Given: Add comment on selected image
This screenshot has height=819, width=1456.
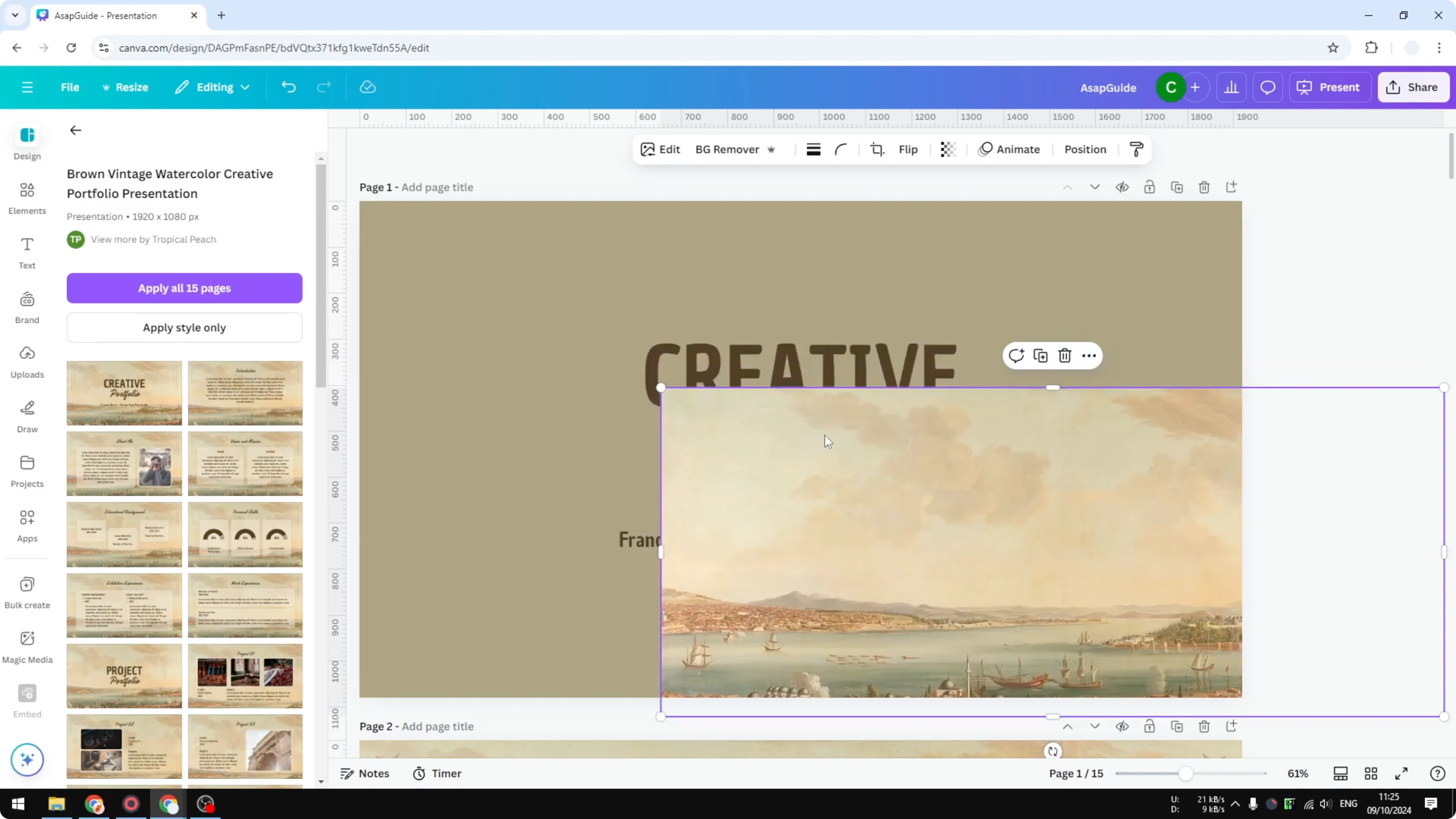Looking at the screenshot, I should coord(1016,356).
